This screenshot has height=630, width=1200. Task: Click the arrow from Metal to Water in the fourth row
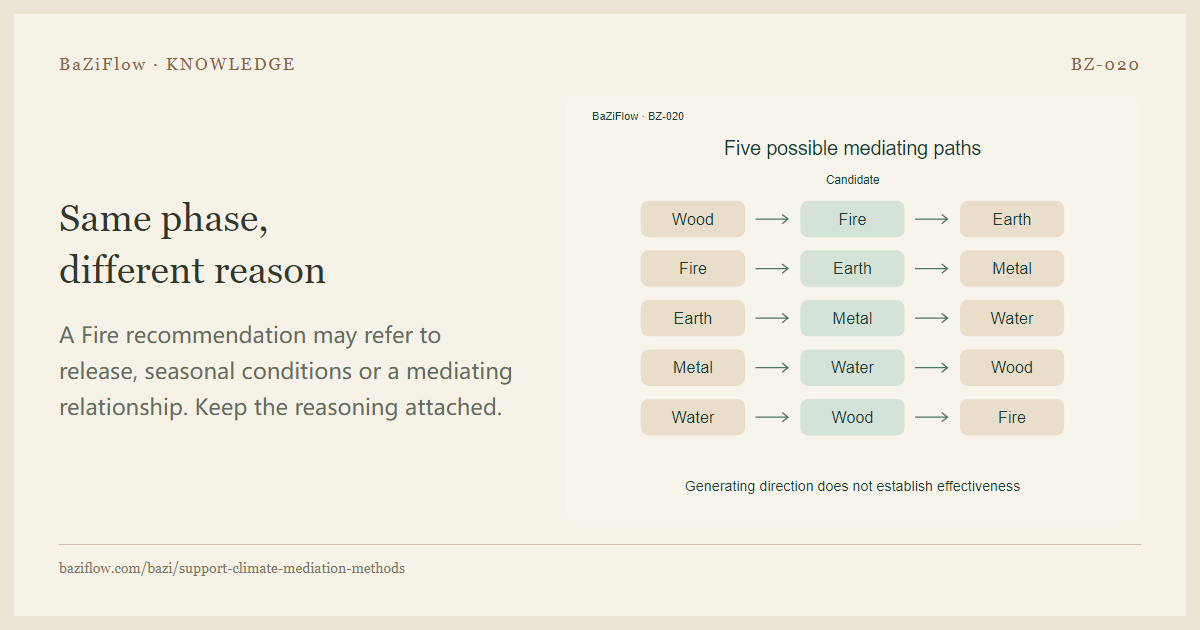tap(772, 367)
